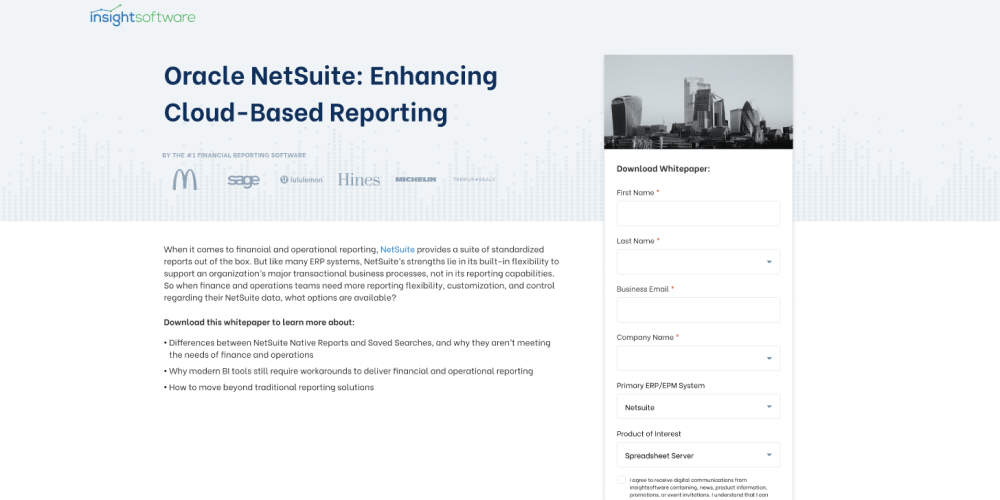The height and width of the screenshot is (500, 1000).
Task: Open the NetSuite link in paragraph
Action: click(397, 249)
